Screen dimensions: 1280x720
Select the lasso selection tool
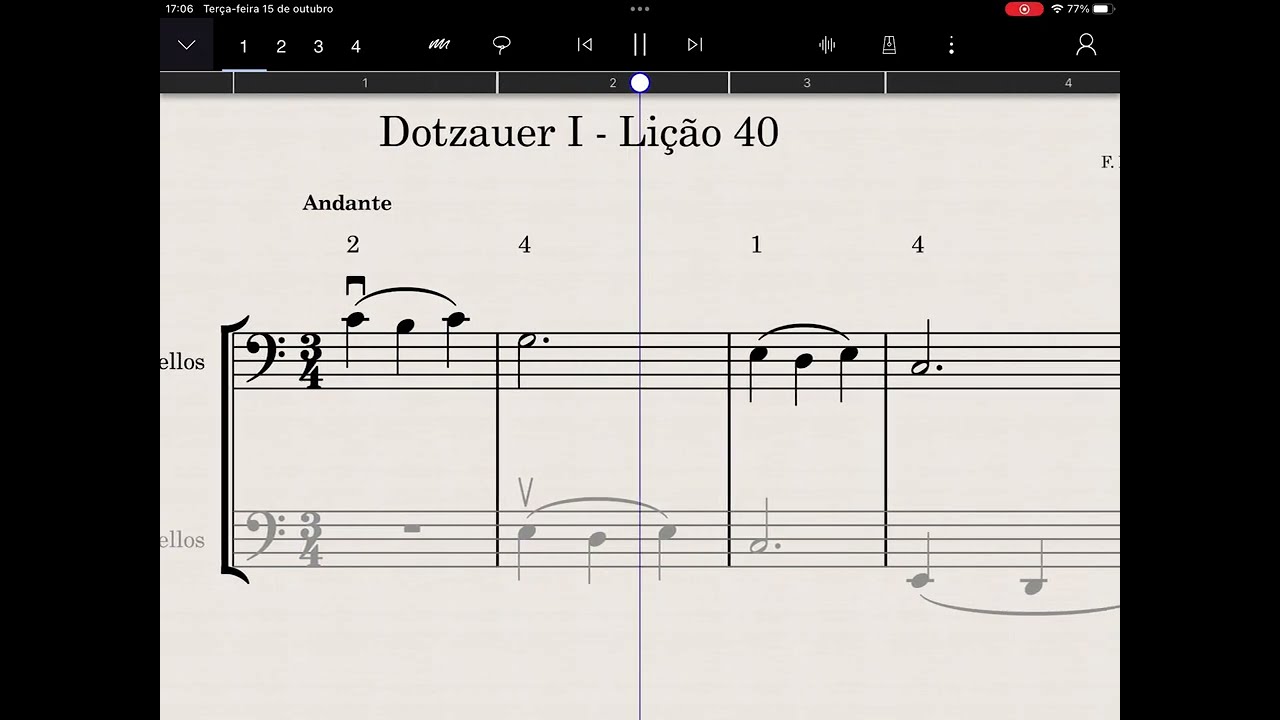point(502,45)
